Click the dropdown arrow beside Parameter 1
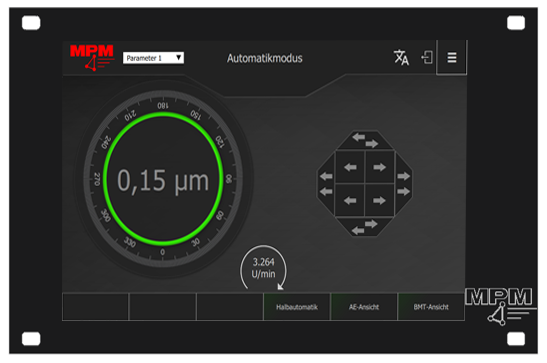Viewport: 547px width, 363px height. tap(179, 58)
